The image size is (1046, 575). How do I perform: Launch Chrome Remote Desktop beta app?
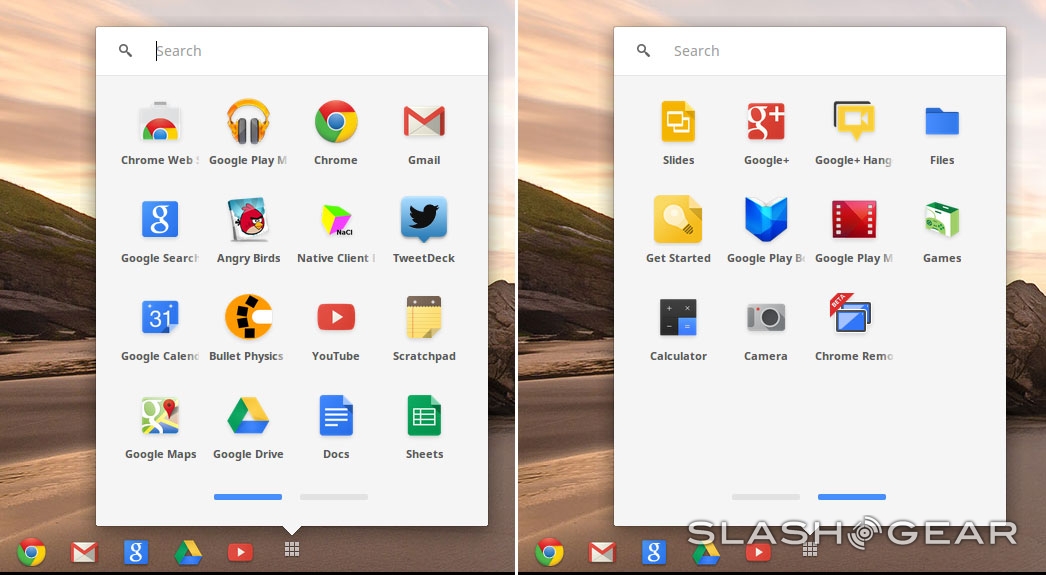tap(853, 319)
